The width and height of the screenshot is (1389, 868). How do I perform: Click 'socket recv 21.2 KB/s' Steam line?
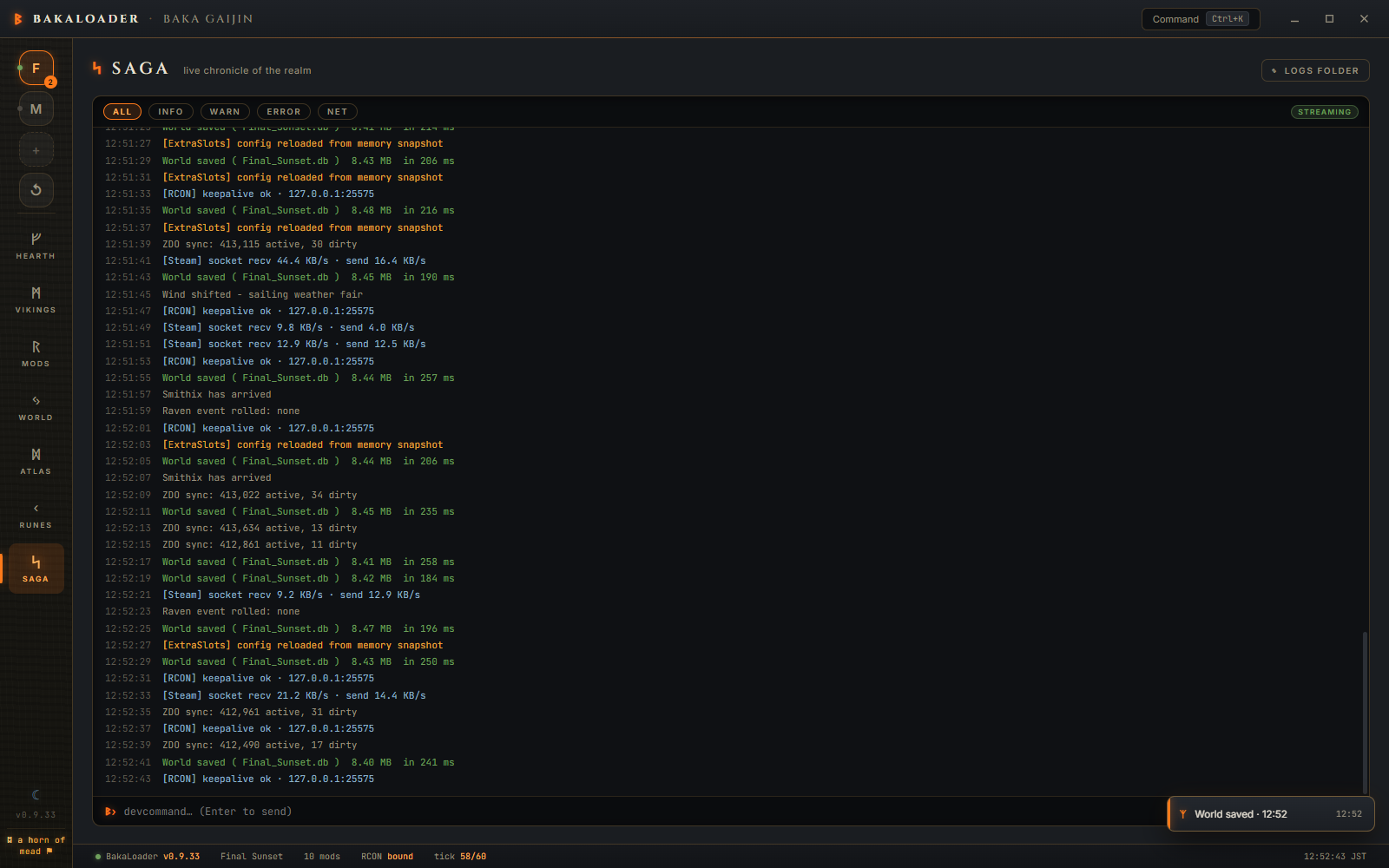coord(294,696)
